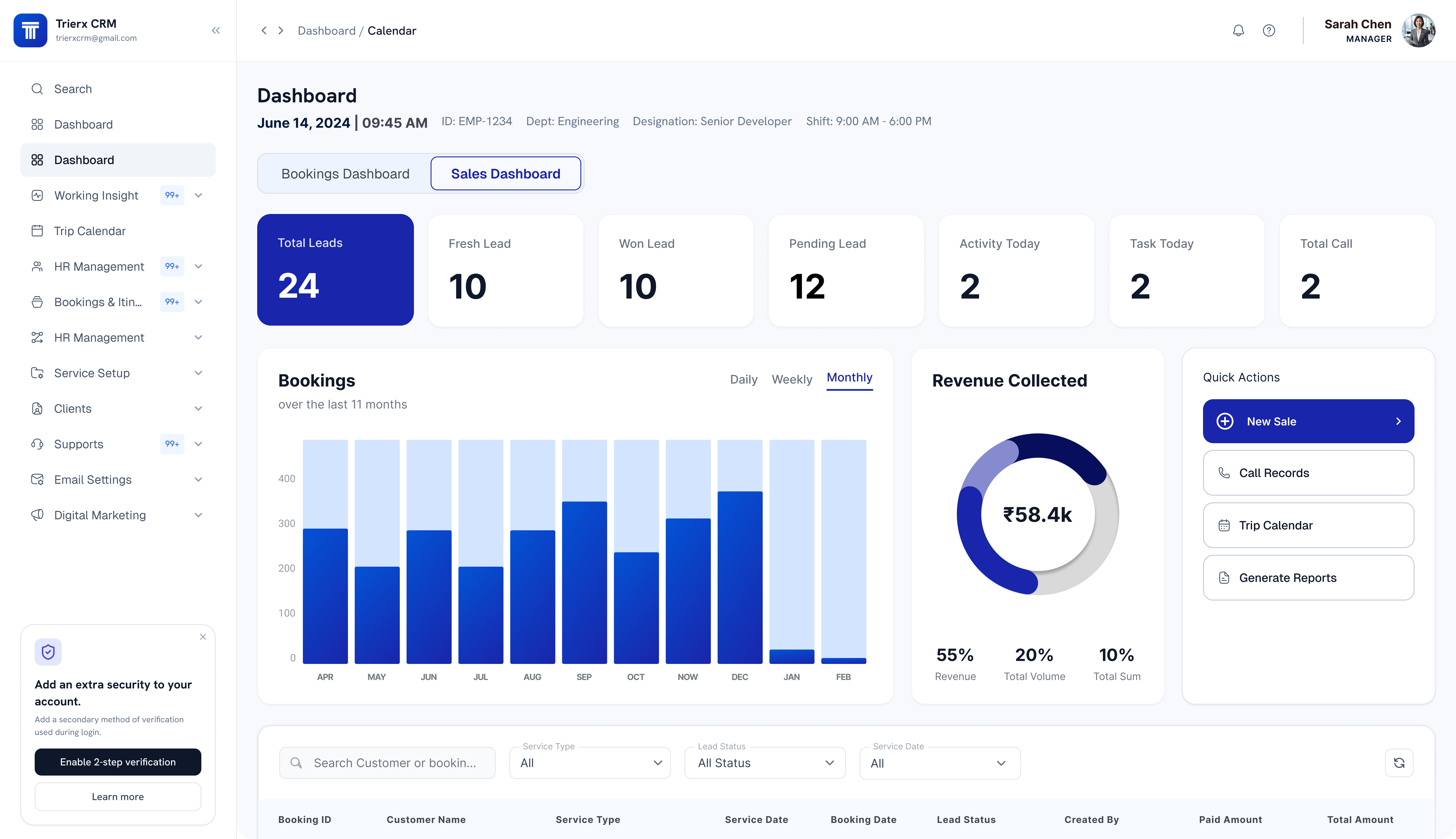This screenshot has height=839, width=1456.
Task: Expand the Email Settings chevron
Action: pos(198,479)
